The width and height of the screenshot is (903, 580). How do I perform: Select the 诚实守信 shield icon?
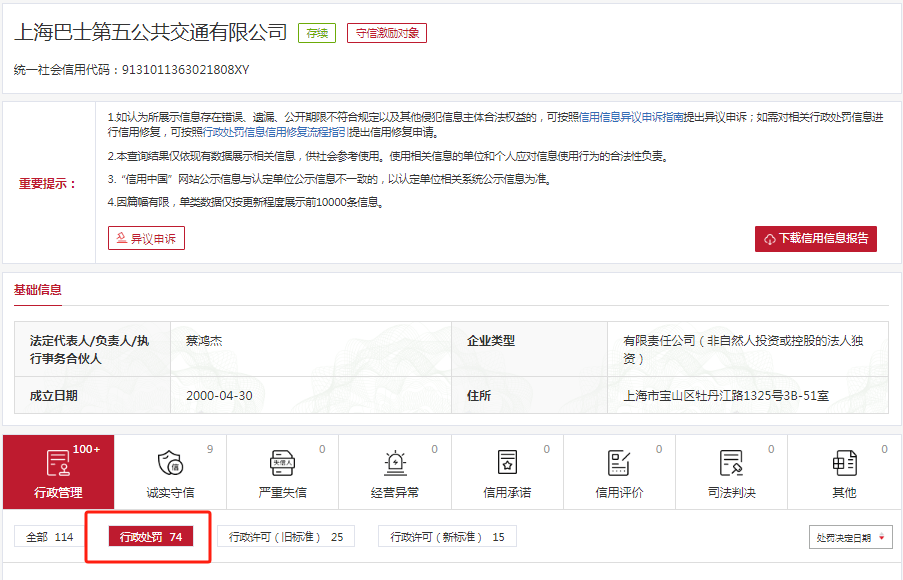[170, 463]
